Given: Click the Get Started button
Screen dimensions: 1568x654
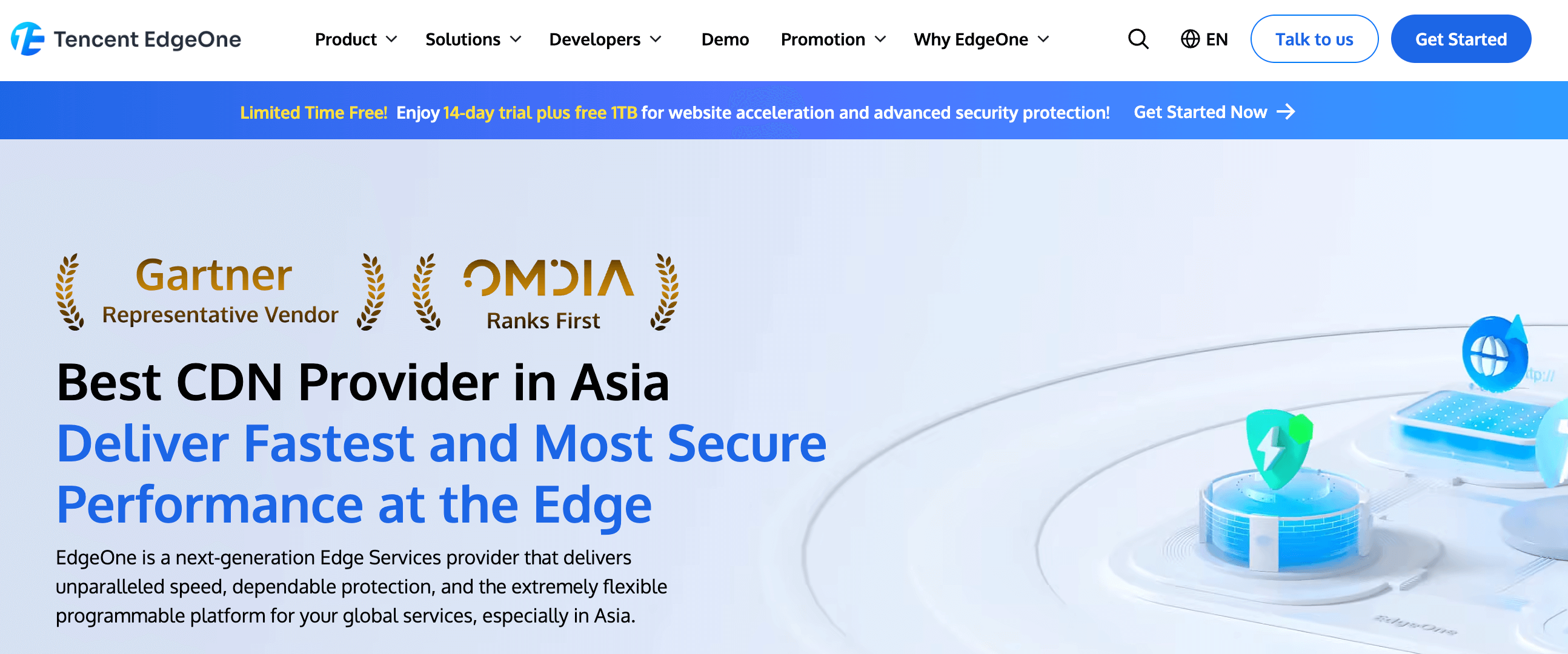Looking at the screenshot, I should (x=1461, y=39).
